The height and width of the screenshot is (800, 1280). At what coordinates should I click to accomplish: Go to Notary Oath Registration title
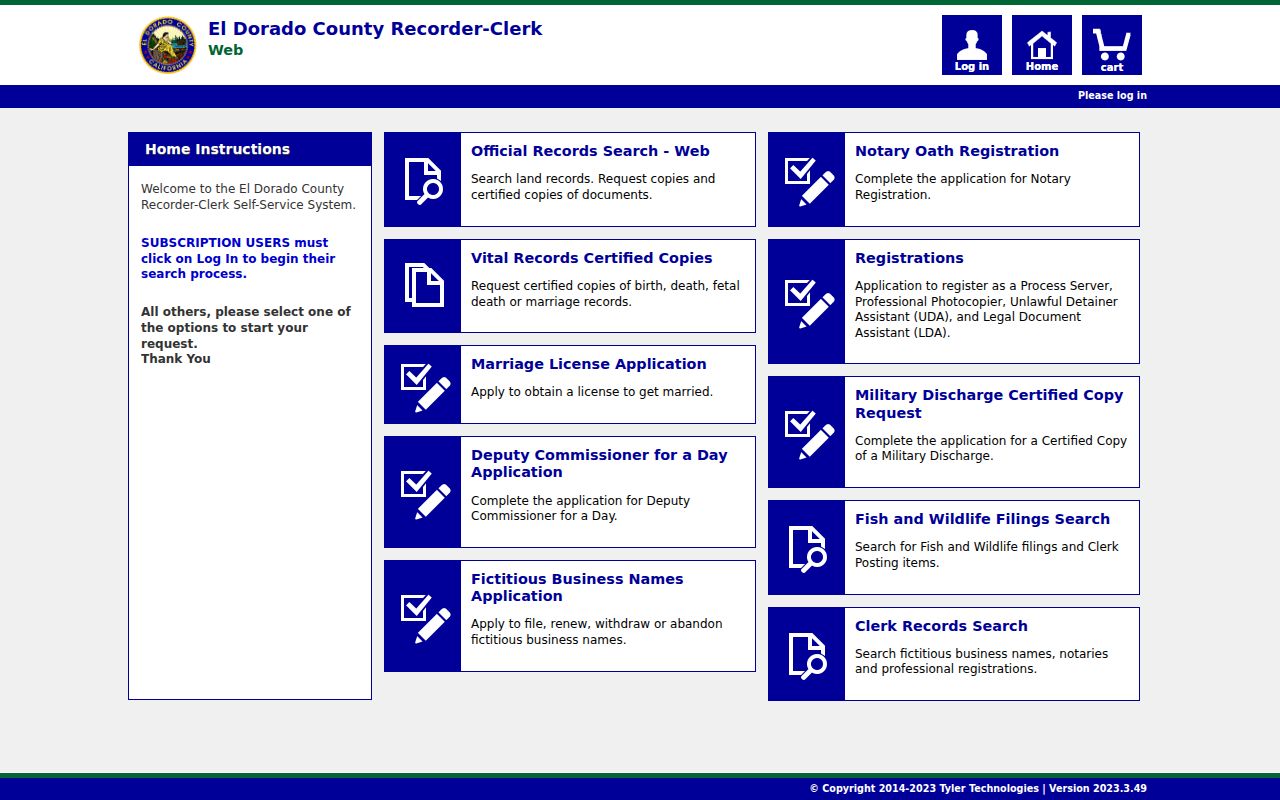click(x=957, y=151)
